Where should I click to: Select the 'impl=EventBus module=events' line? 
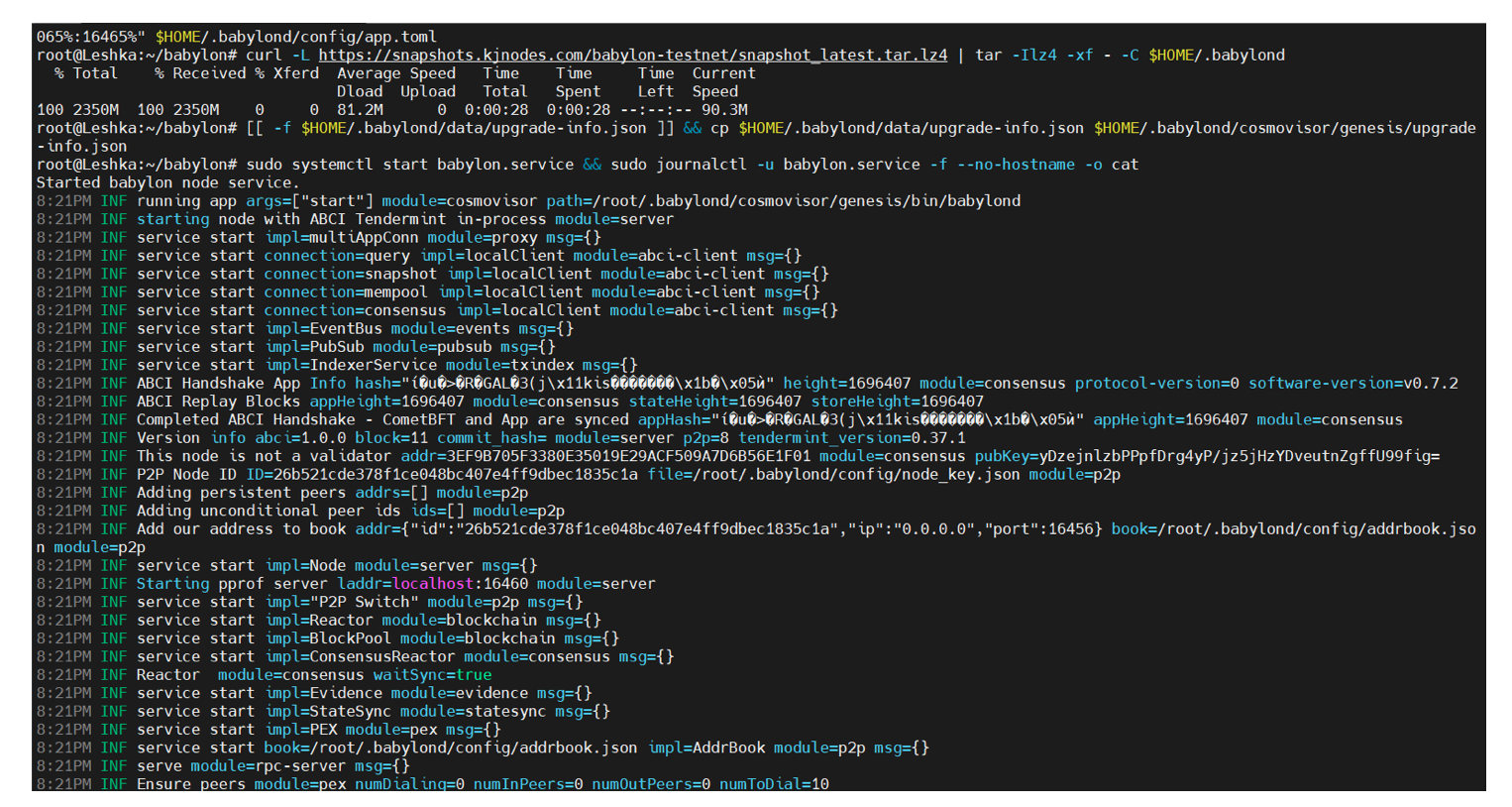[x=305, y=329]
